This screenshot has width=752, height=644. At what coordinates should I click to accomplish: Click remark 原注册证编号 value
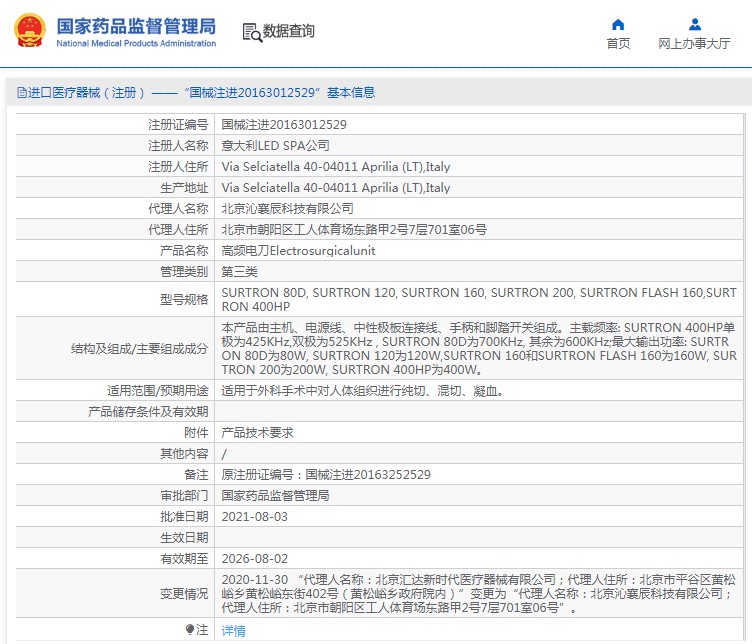pos(326,475)
